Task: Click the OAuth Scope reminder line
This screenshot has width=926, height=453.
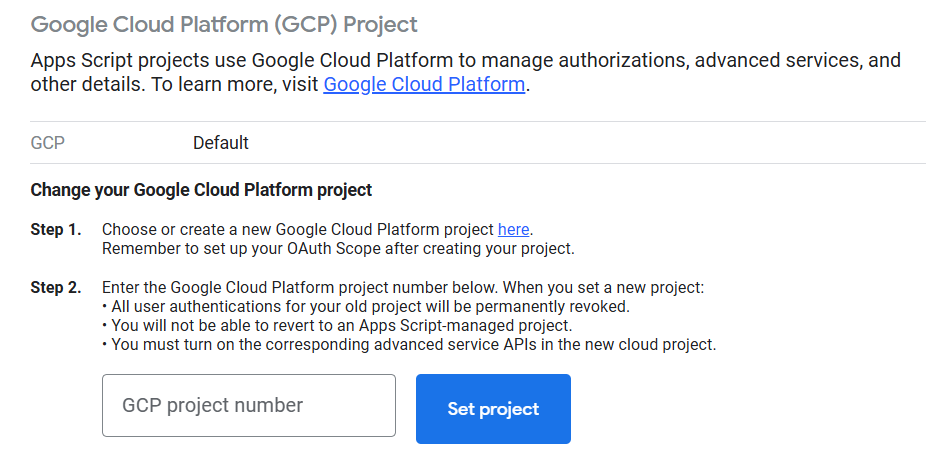Action: 338,249
